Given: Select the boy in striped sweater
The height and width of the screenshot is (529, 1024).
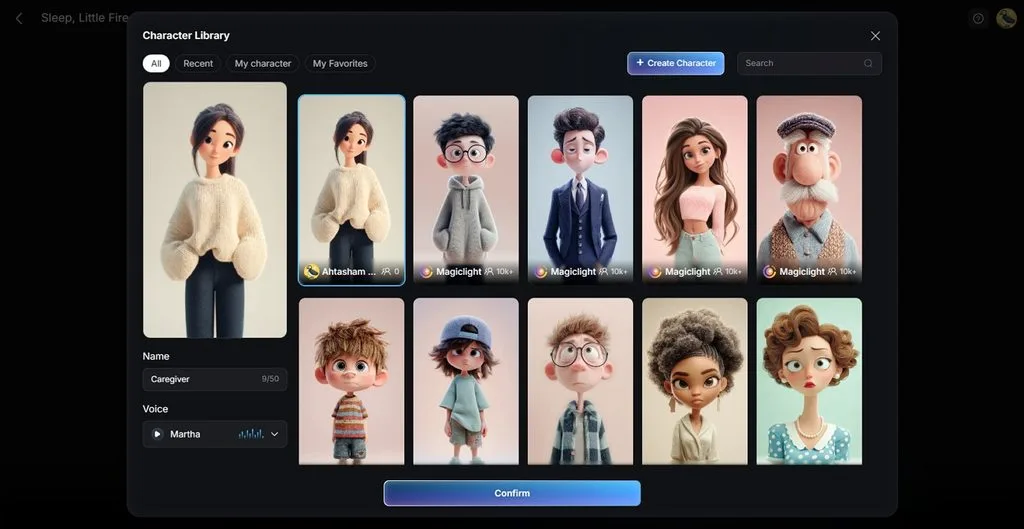Looking at the screenshot, I should (351, 381).
